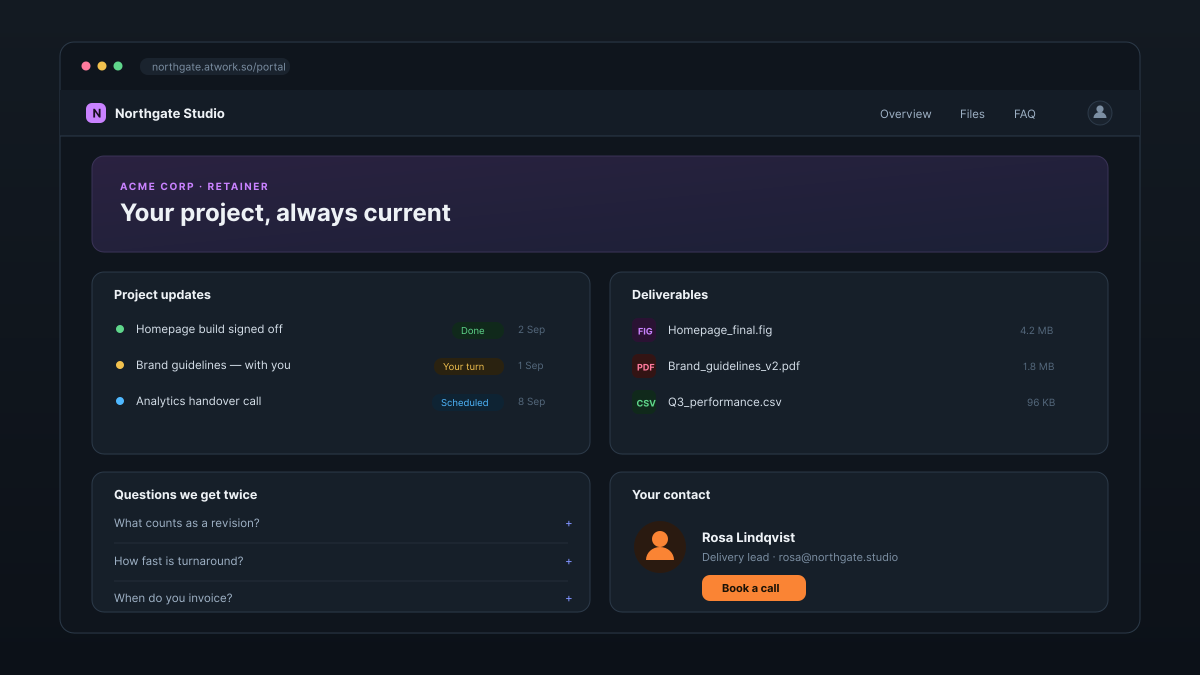Click the FIG file type icon
1200x675 pixels.
(x=645, y=330)
